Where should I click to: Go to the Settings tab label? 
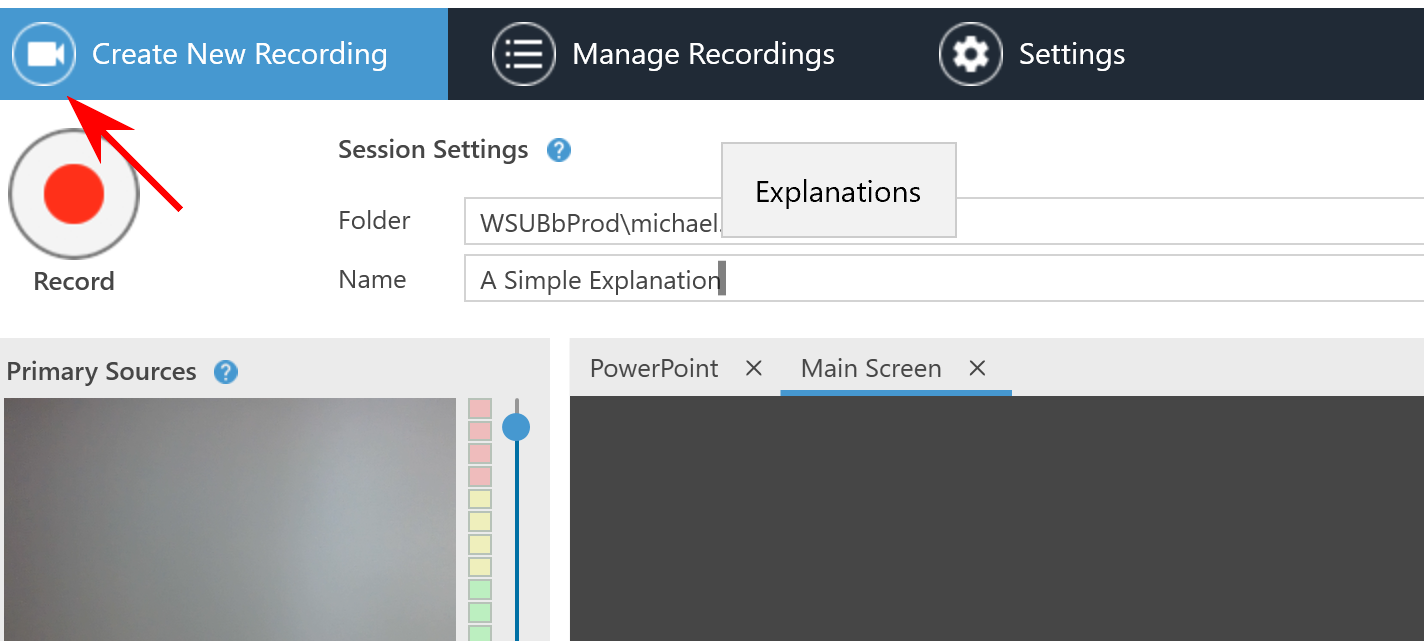(x=1071, y=54)
